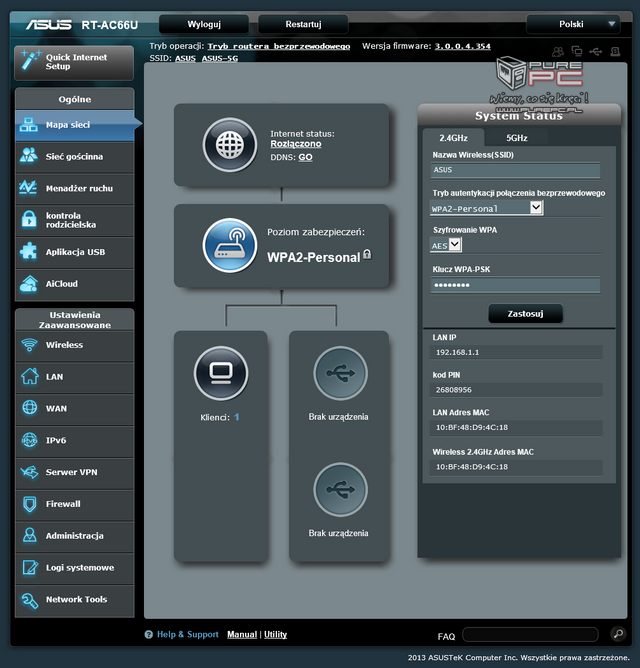640x668 pixels.
Task: Click the DDNS GO link
Action: pos(305,157)
